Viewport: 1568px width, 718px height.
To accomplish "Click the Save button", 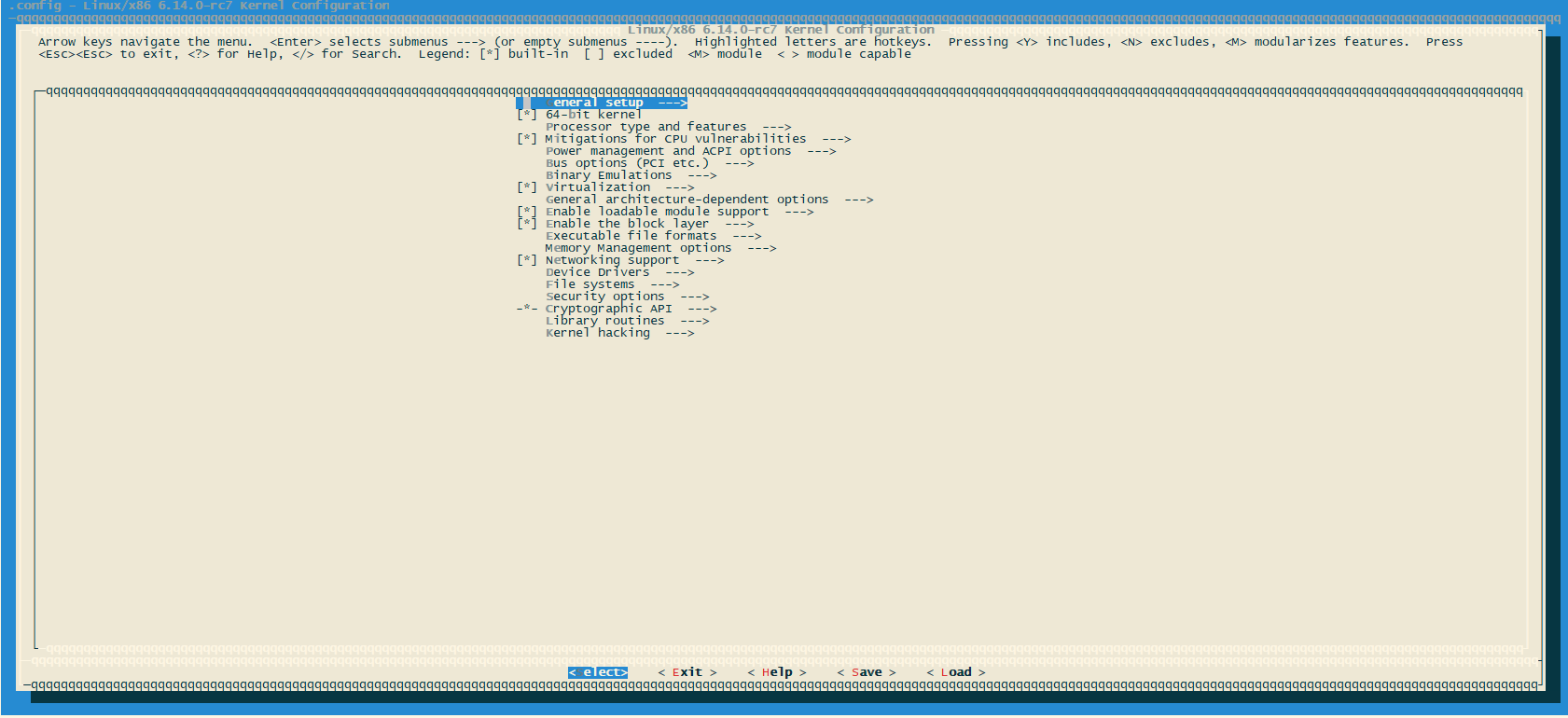I will (866, 672).
